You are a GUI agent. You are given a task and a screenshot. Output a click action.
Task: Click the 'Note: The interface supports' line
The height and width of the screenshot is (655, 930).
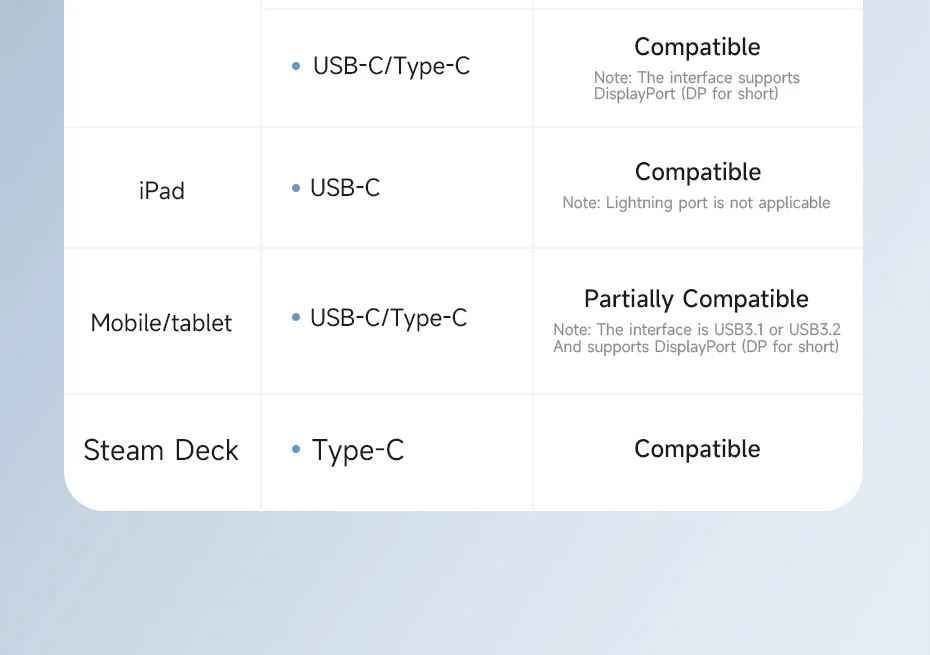point(696,78)
